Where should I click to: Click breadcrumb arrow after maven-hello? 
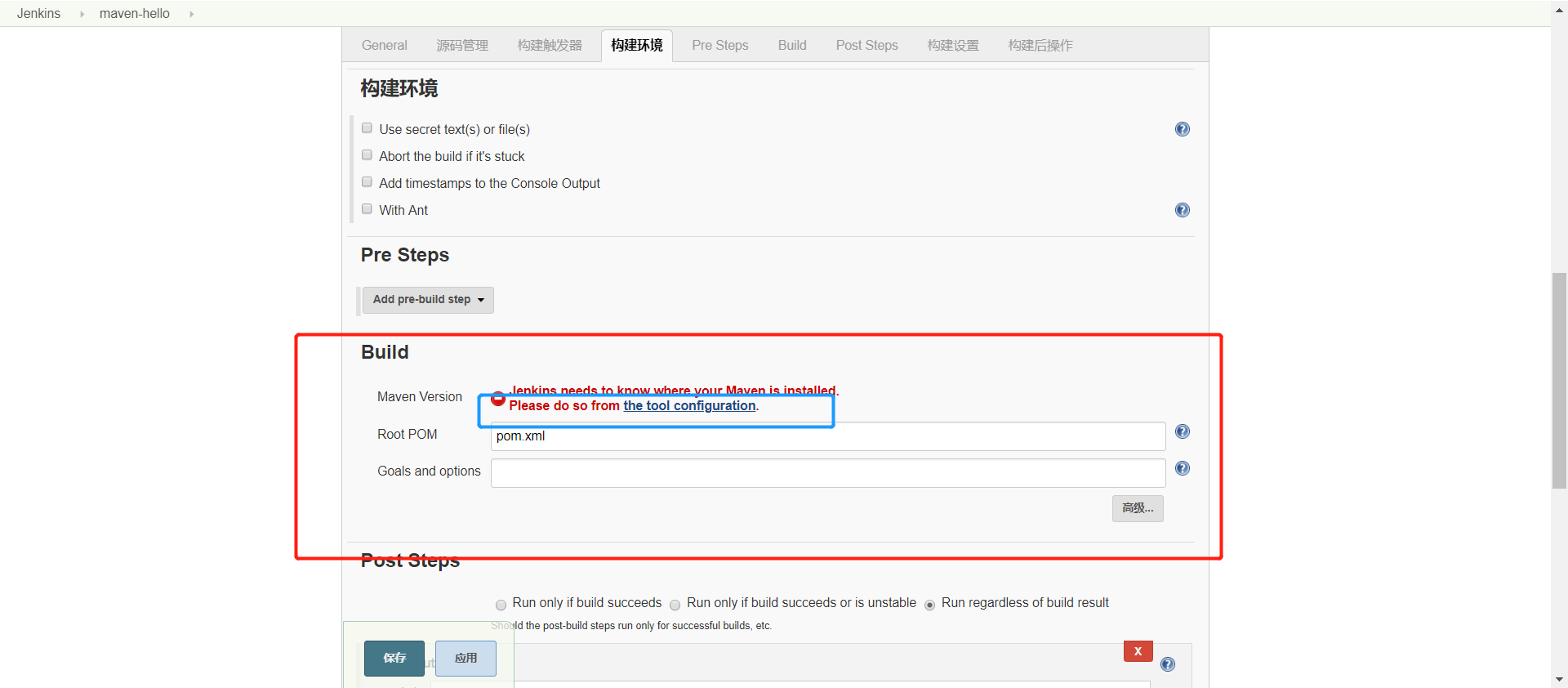click(x=191, y=14)
